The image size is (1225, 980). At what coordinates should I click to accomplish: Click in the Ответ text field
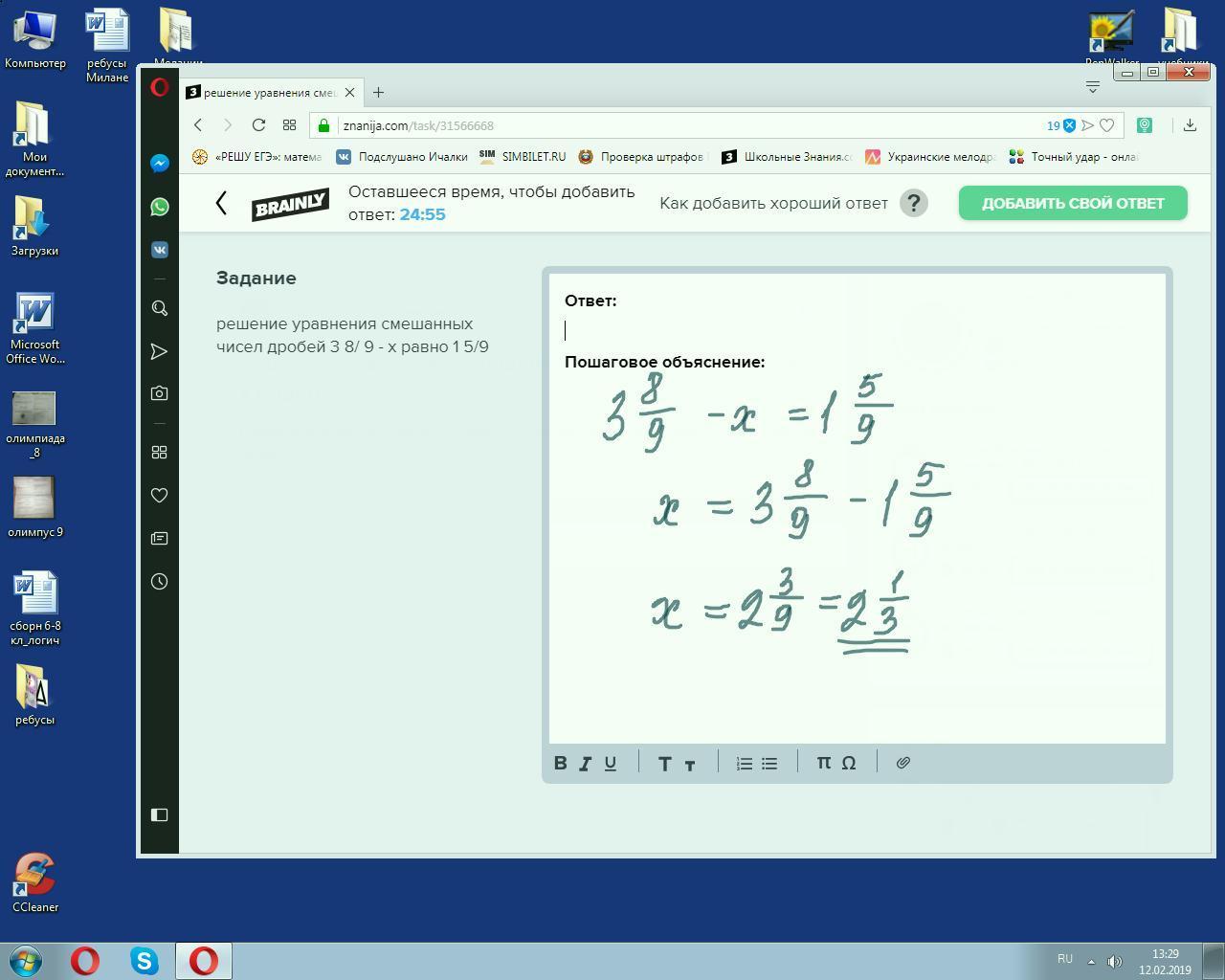[x=857, y=330]
